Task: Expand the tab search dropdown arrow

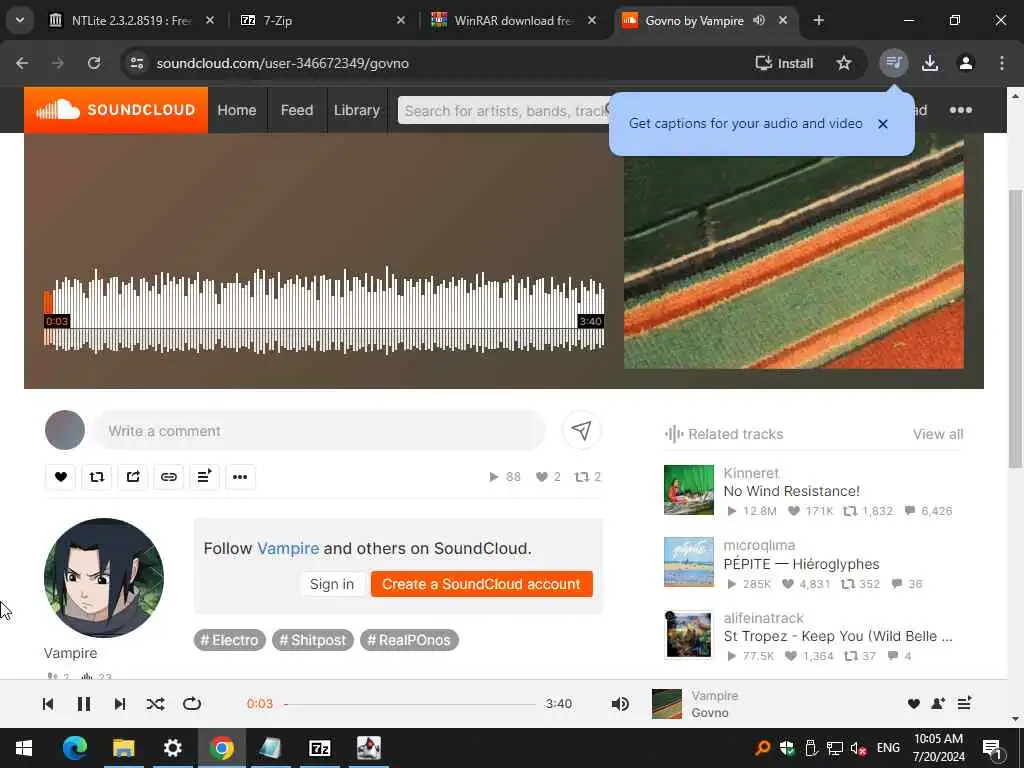Action: (20, 20)
